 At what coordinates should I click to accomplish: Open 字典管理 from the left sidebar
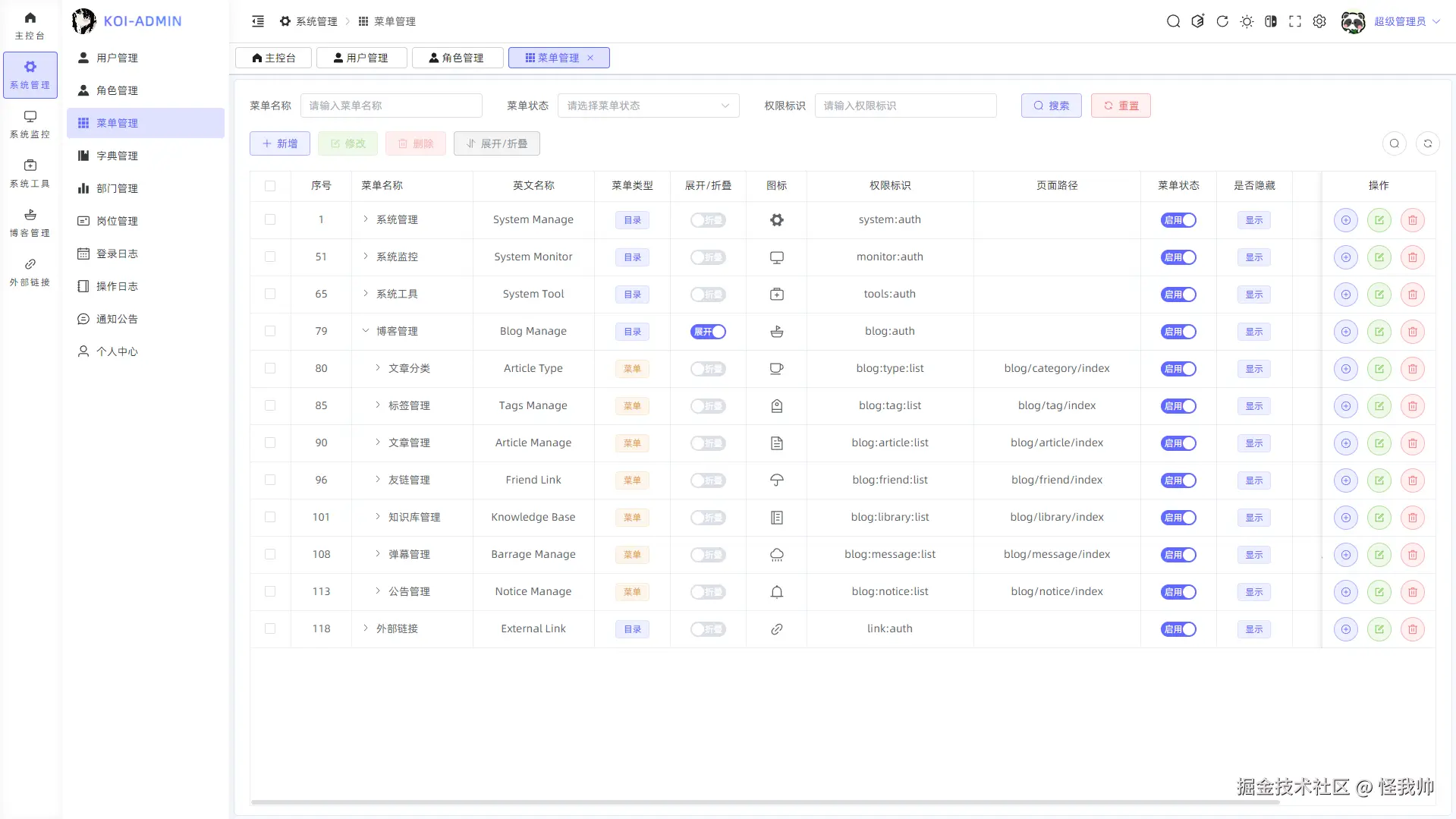pyautogui.click(x=118, y=155)
